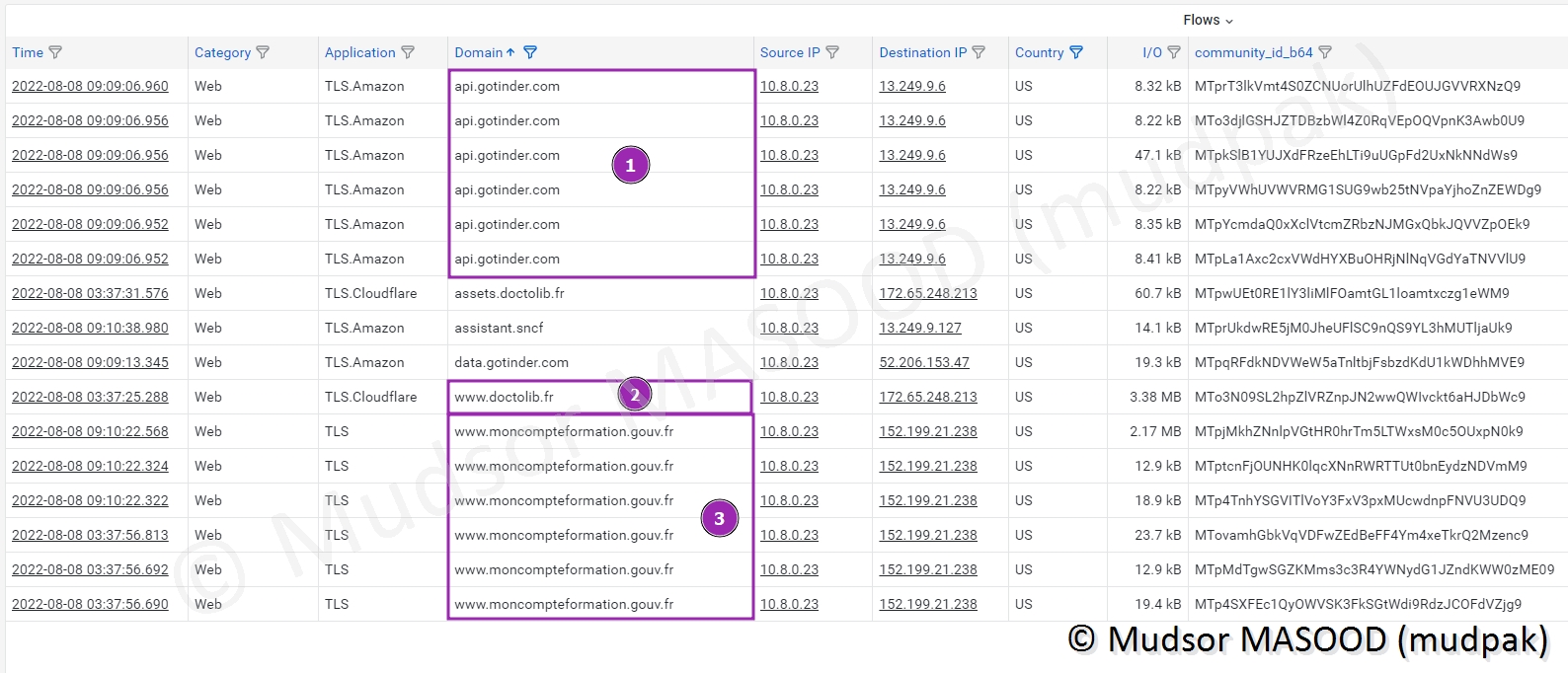Open timestamp 2022-08-08 09:09:06.960 link

point(90,86)
